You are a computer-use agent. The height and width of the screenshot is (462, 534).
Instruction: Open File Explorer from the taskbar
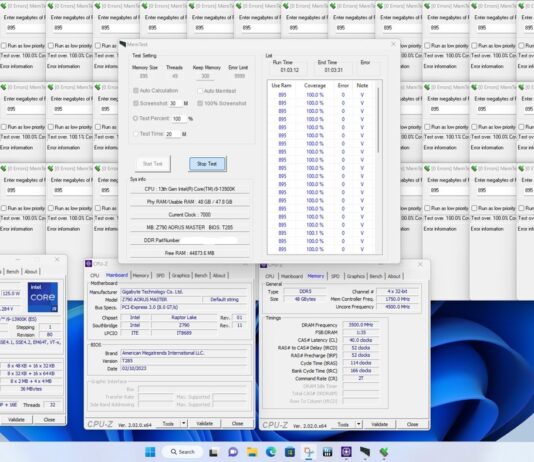pos(252,452)
